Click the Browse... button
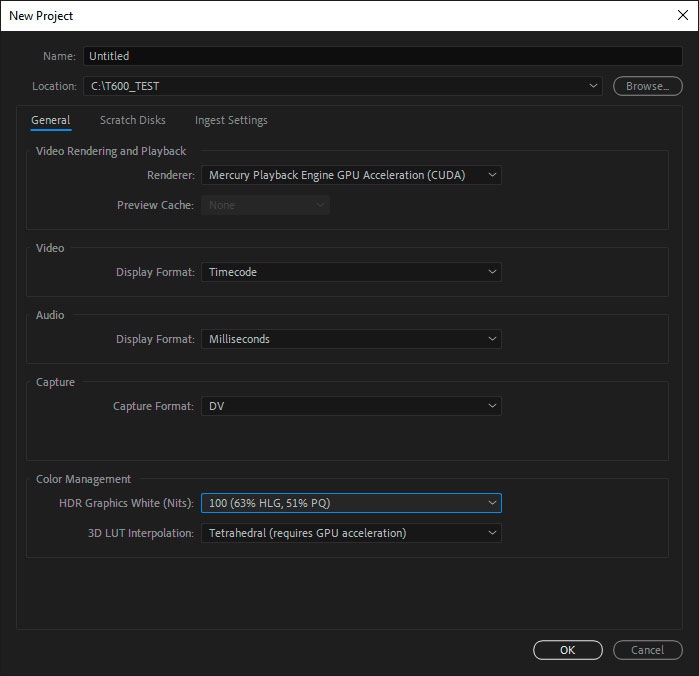699x676 pixels. tap(647, 86)
